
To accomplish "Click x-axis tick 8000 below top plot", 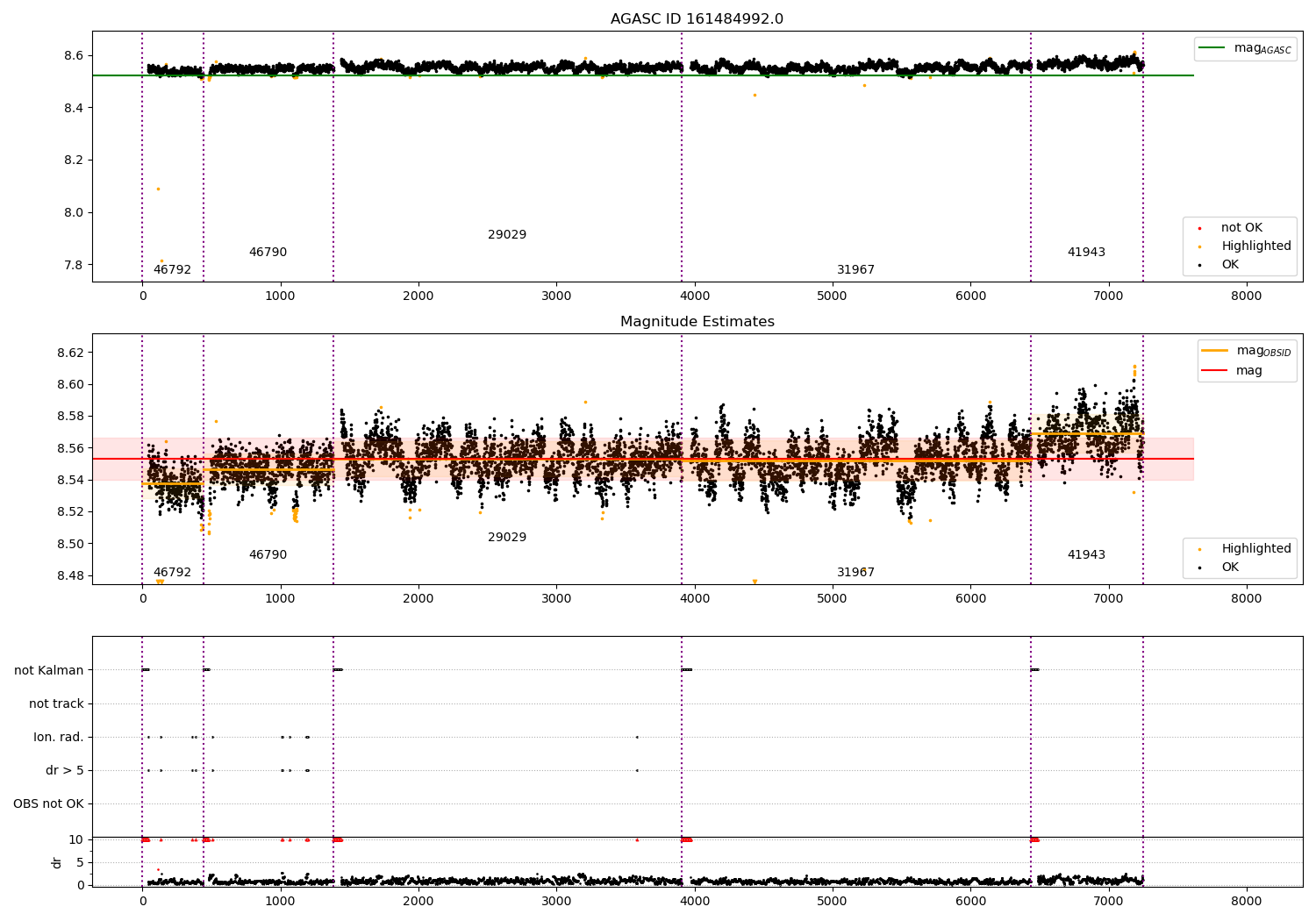I will click(x=1247, y=296).
